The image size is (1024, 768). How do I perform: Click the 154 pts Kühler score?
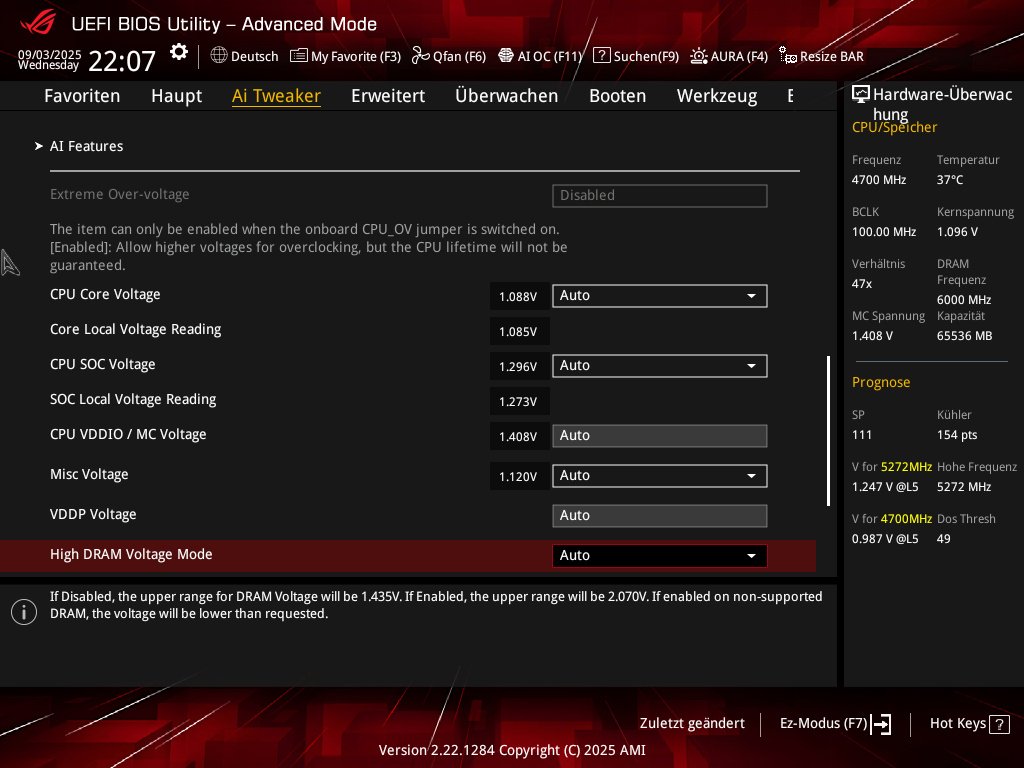click(957, 435)
